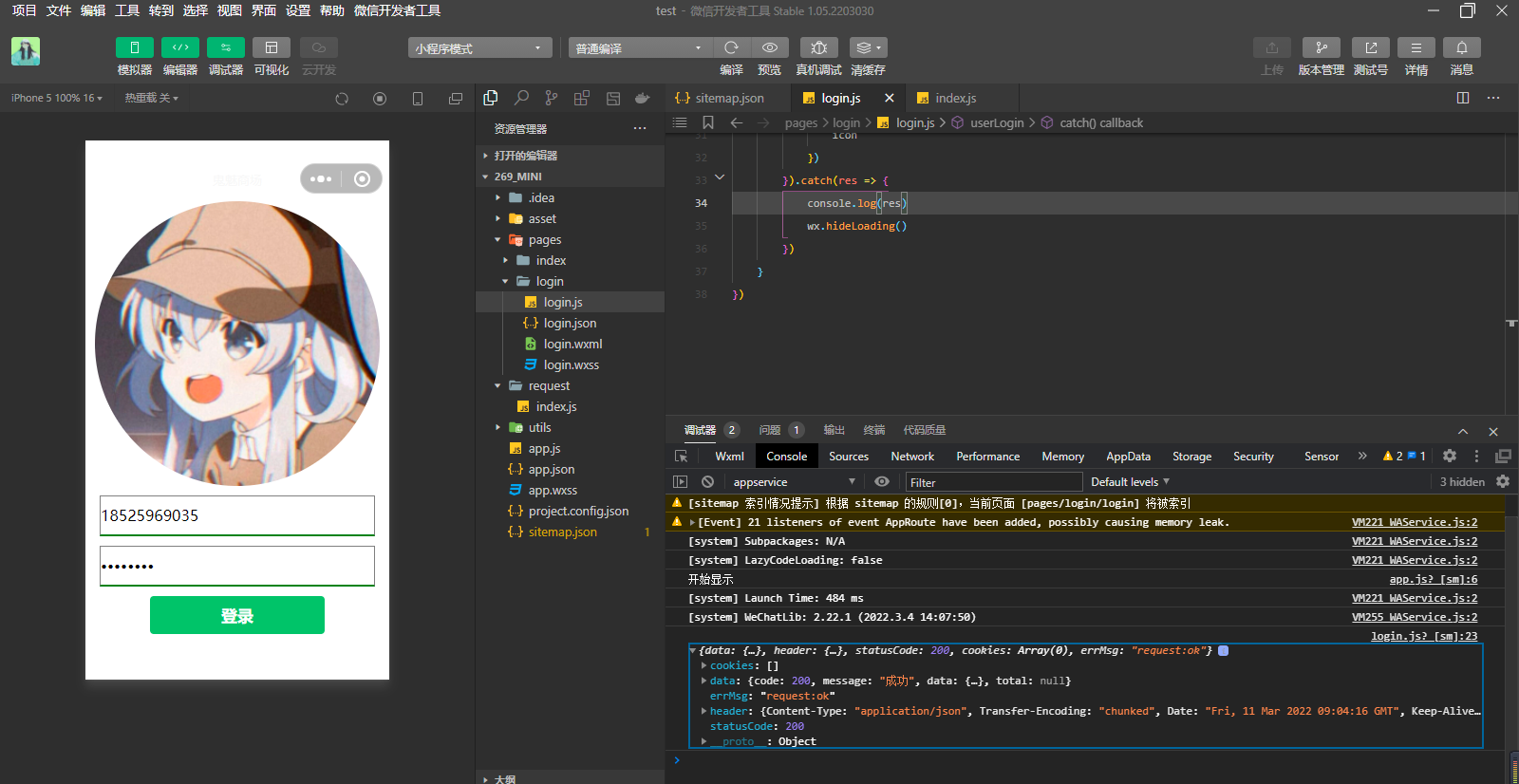Viewport: 1519px width, 784px height.
Task: Open devtools settings gear icon
Action: [1450, 457]
